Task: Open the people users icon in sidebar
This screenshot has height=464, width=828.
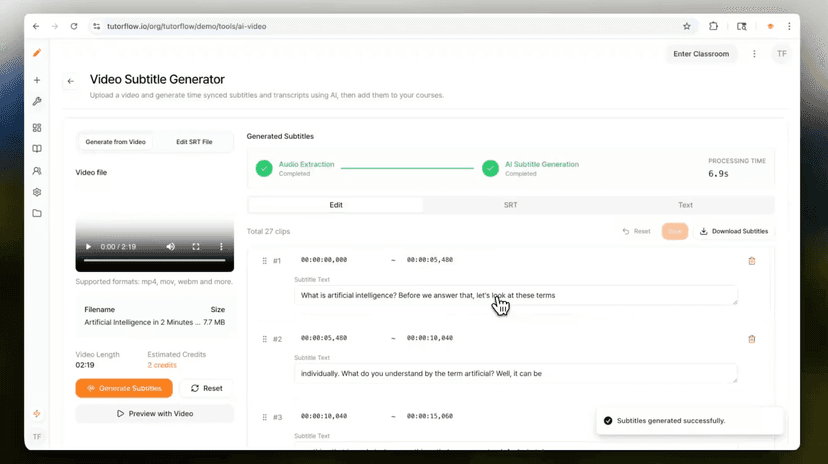Action: tap(37, 171)
